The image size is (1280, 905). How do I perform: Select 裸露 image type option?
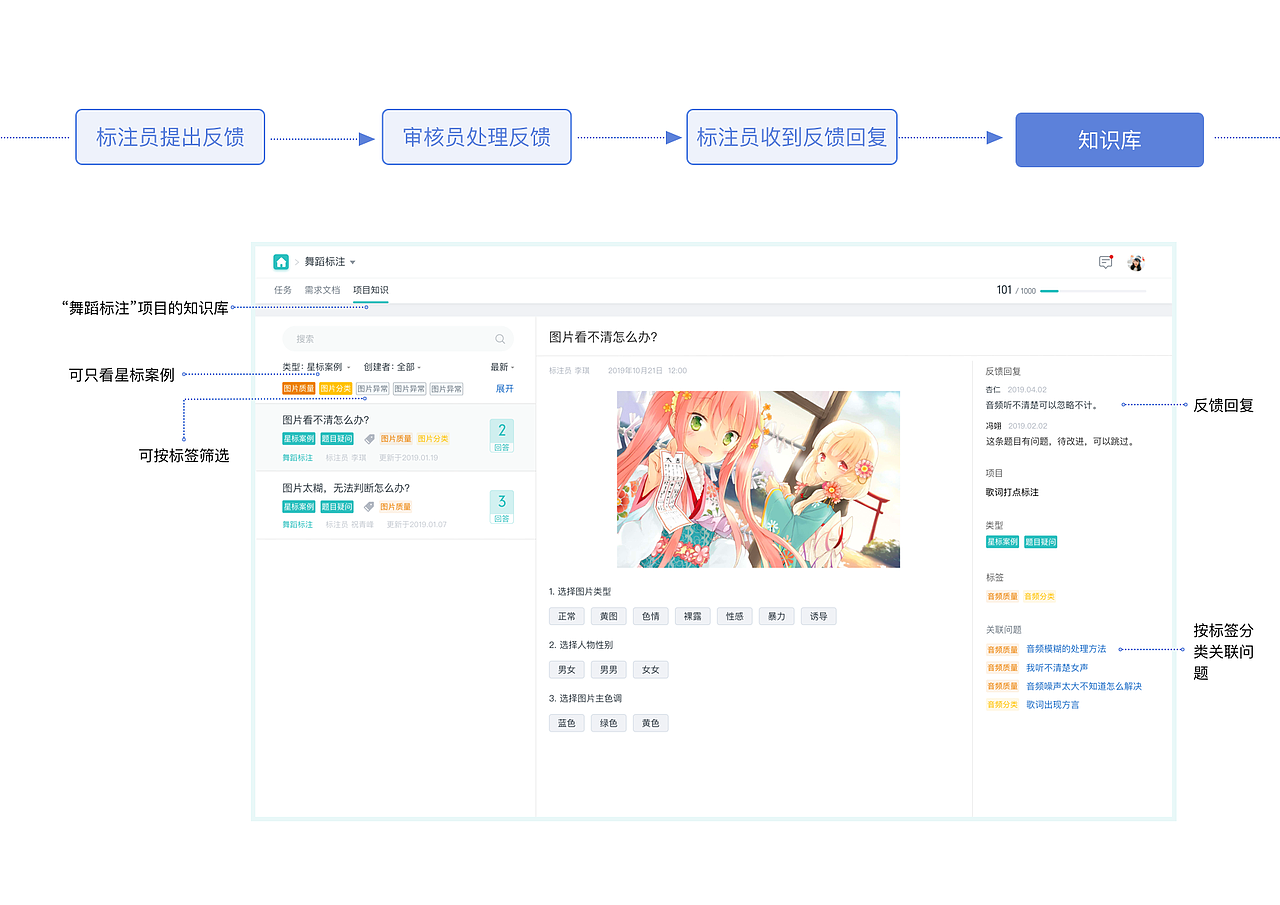tap(693, 616)
